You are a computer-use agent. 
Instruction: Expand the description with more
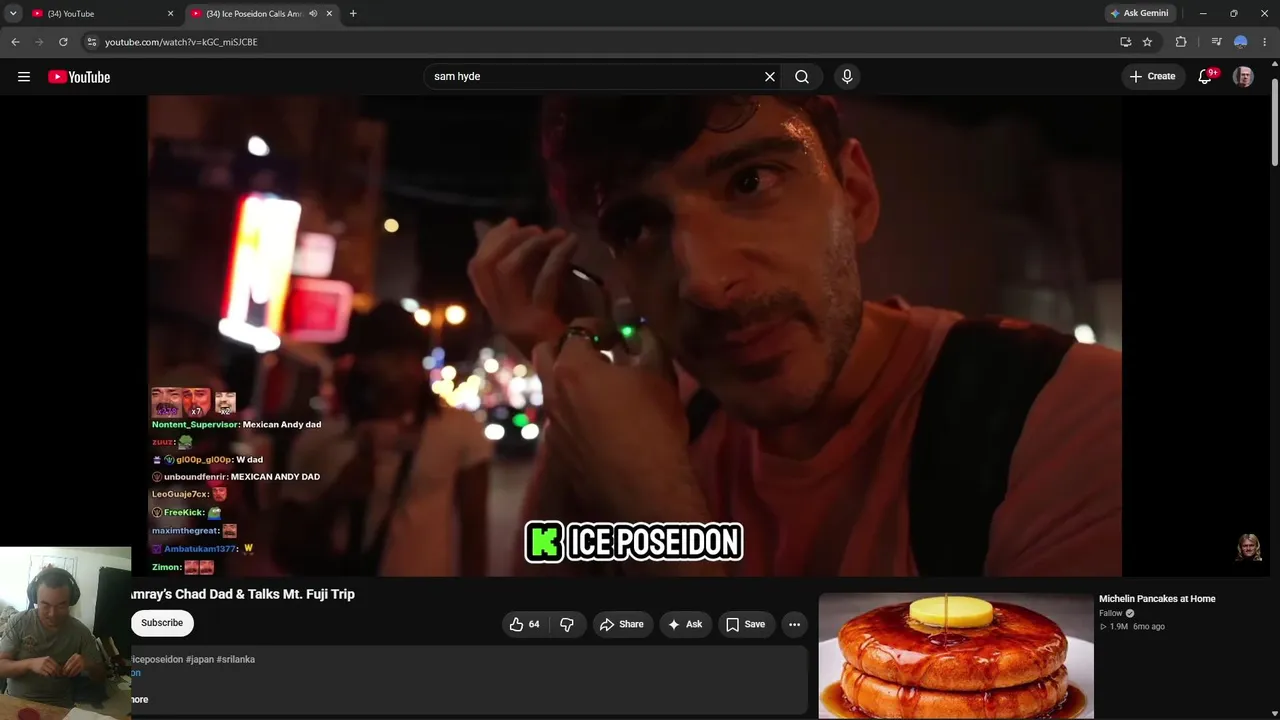(x=139, y=699)
